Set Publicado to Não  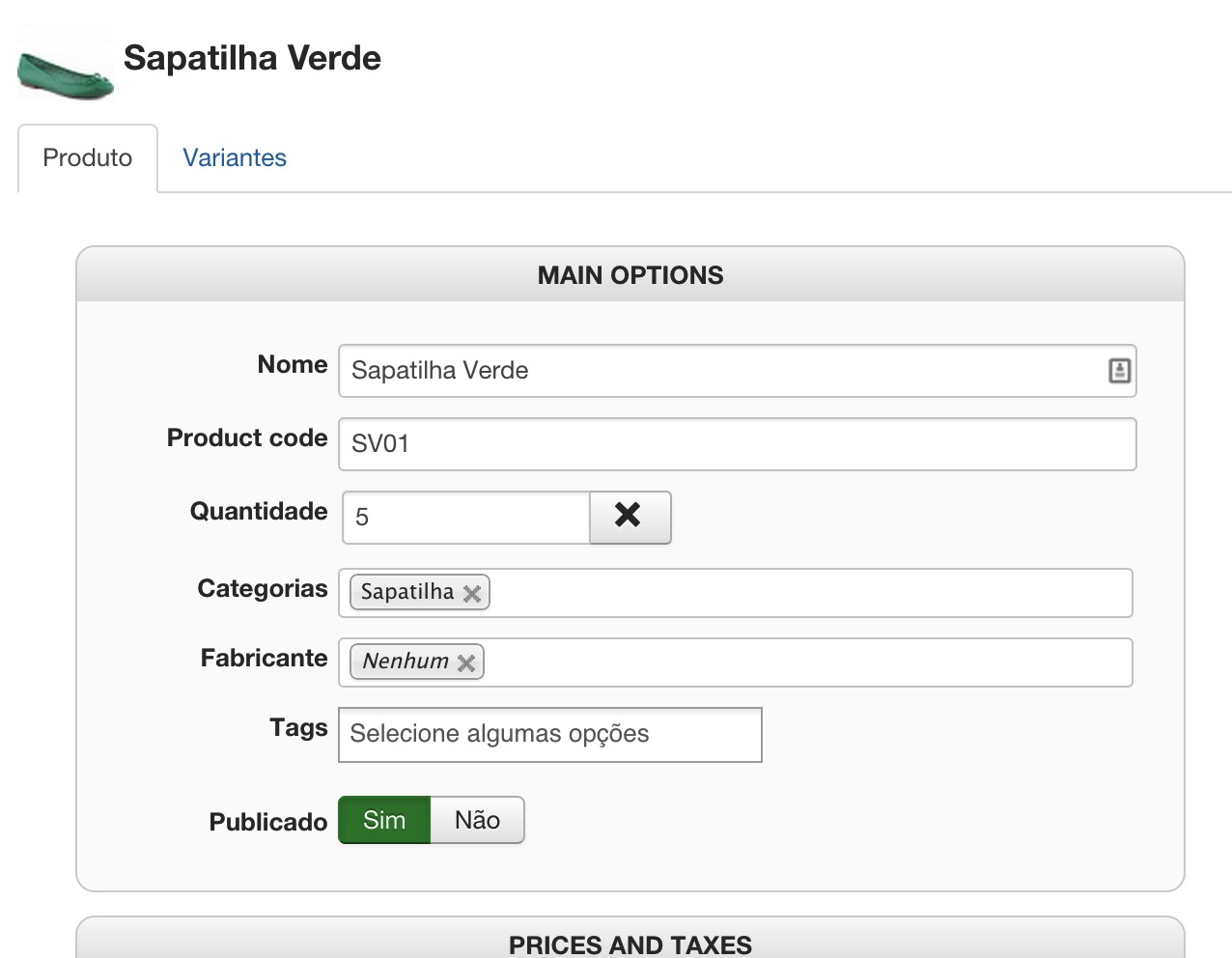(477, 820)
